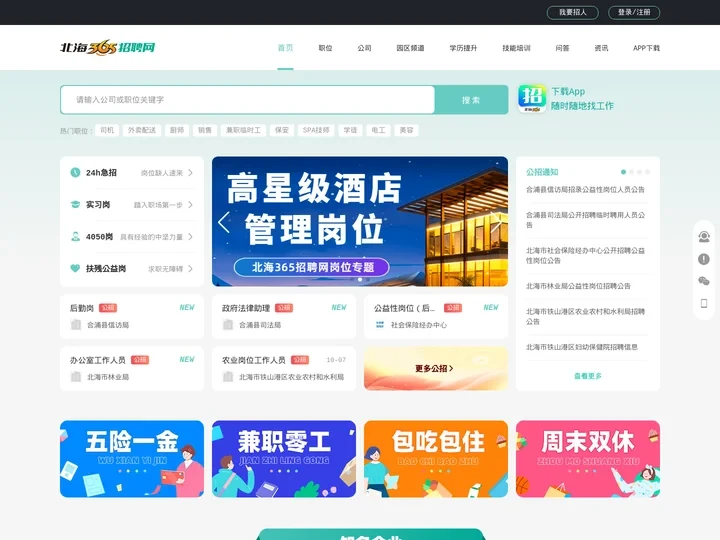This screenshot has width=720, height=540.
Task: Select the 学徒 hot job tag
Action: pyautogui.click(x=350, y=130)
